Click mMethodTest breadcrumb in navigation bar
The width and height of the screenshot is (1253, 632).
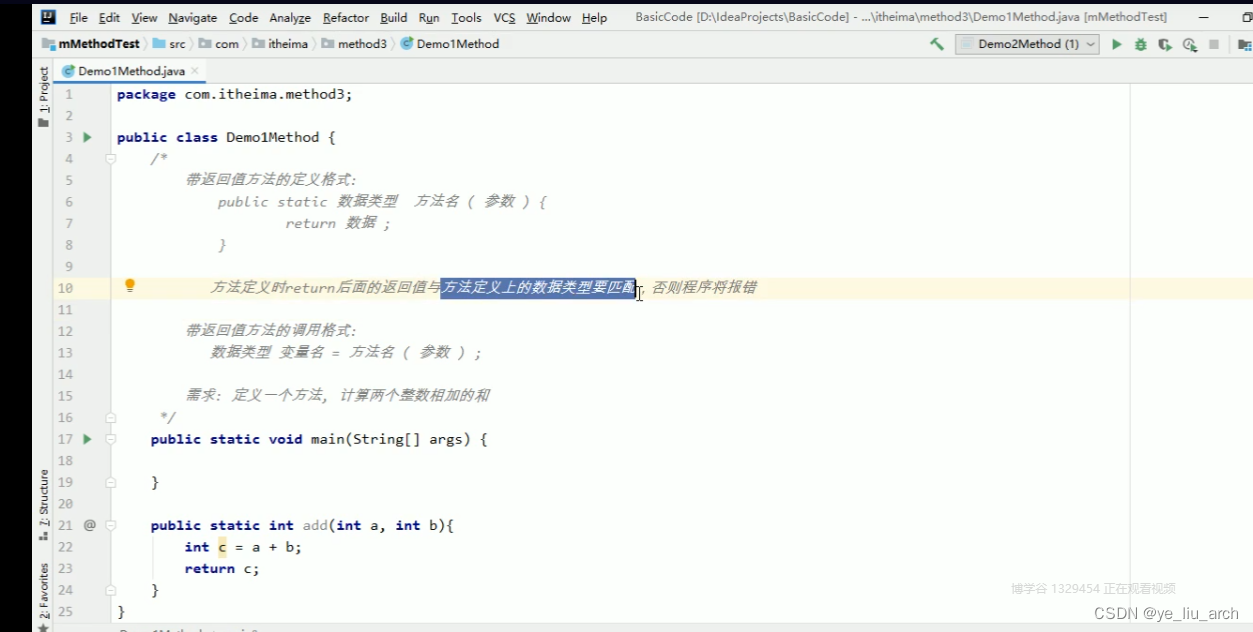tap(90, 44)
